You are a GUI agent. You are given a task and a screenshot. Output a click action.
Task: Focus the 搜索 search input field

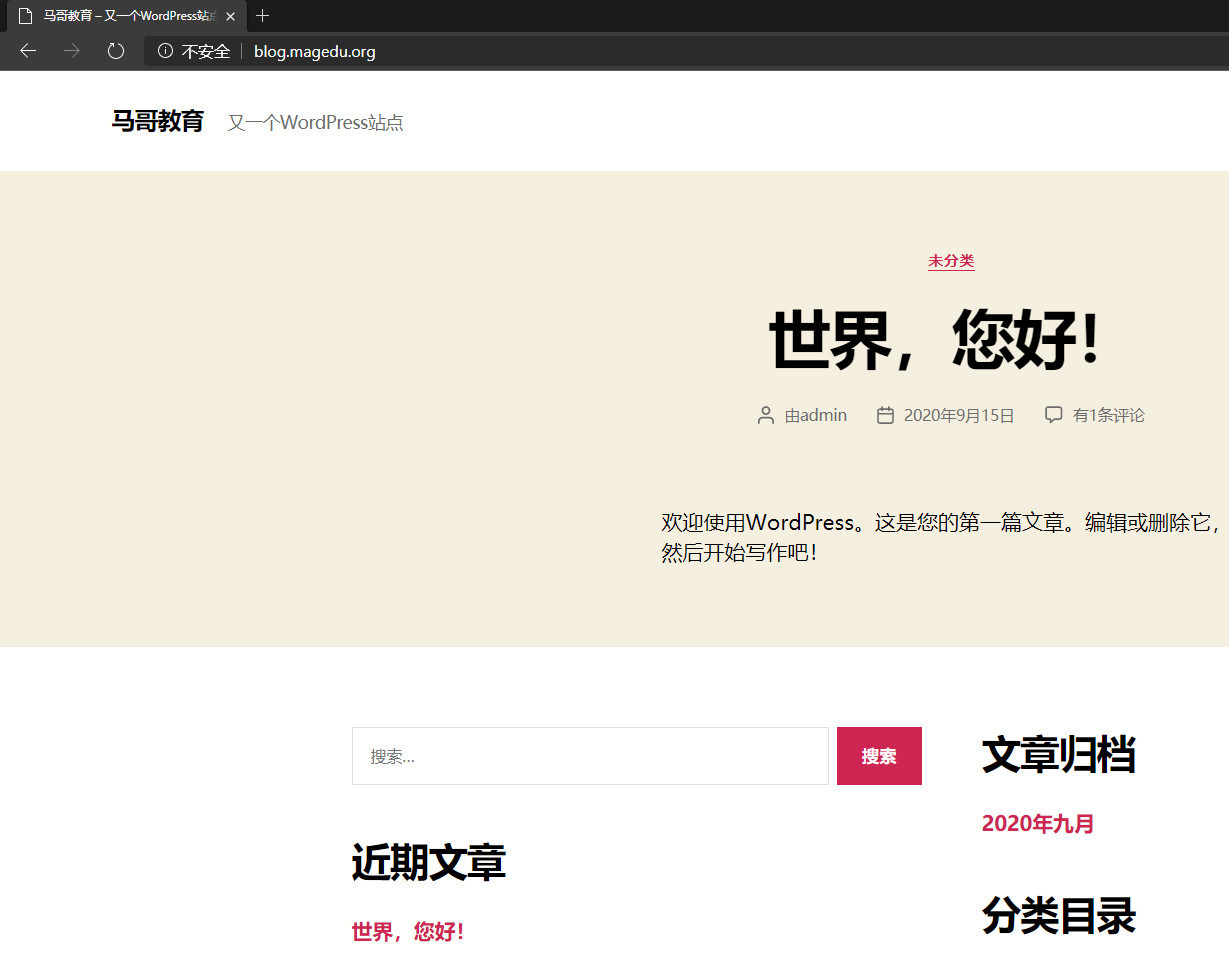(590, 756)
